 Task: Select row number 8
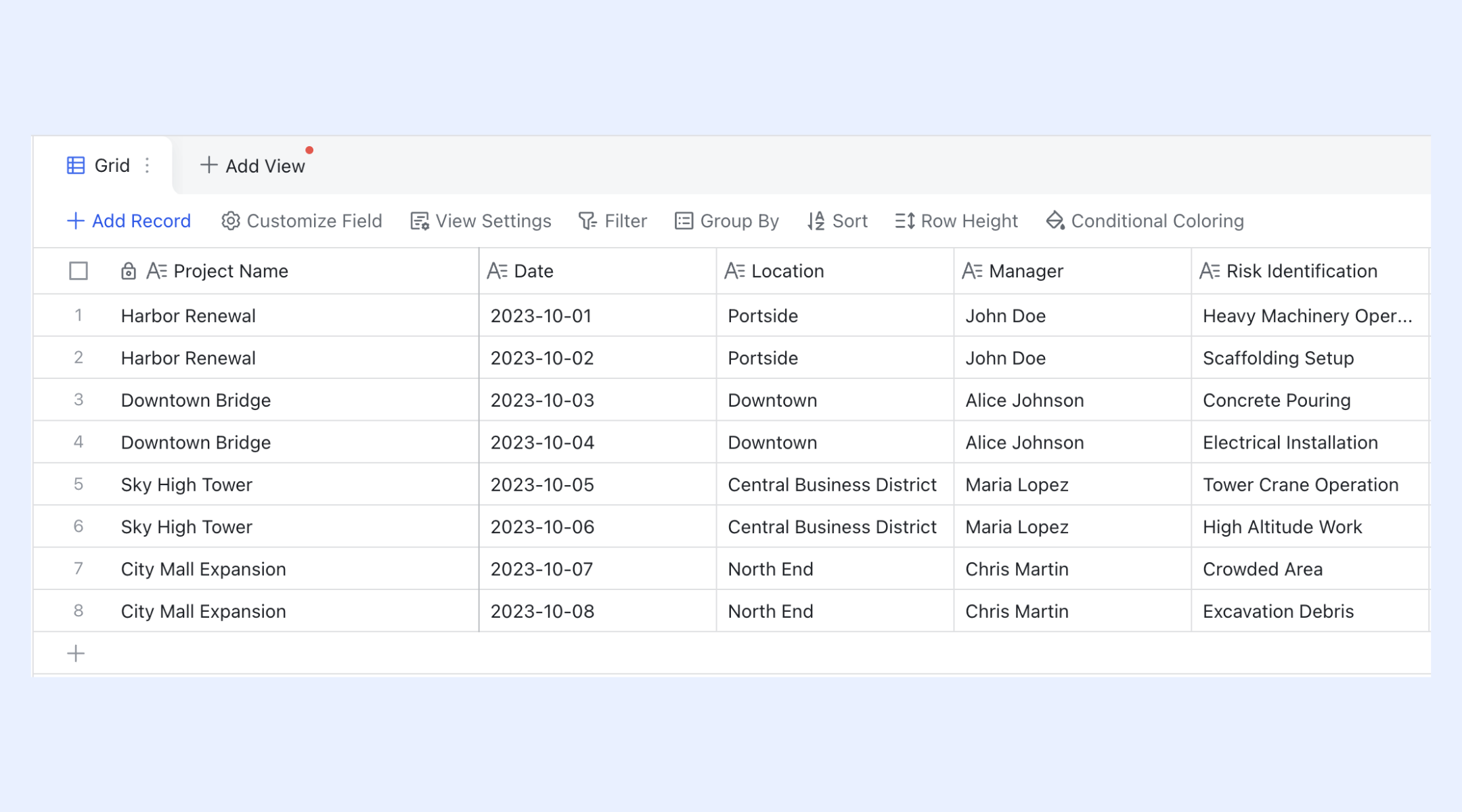pos(79,611)
